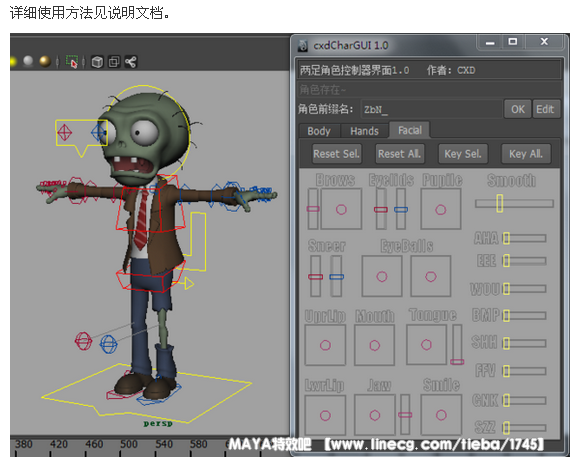Screen dimensions: 578x461
Task: Select the Pupile controller circle
Action: coord(441,210)
